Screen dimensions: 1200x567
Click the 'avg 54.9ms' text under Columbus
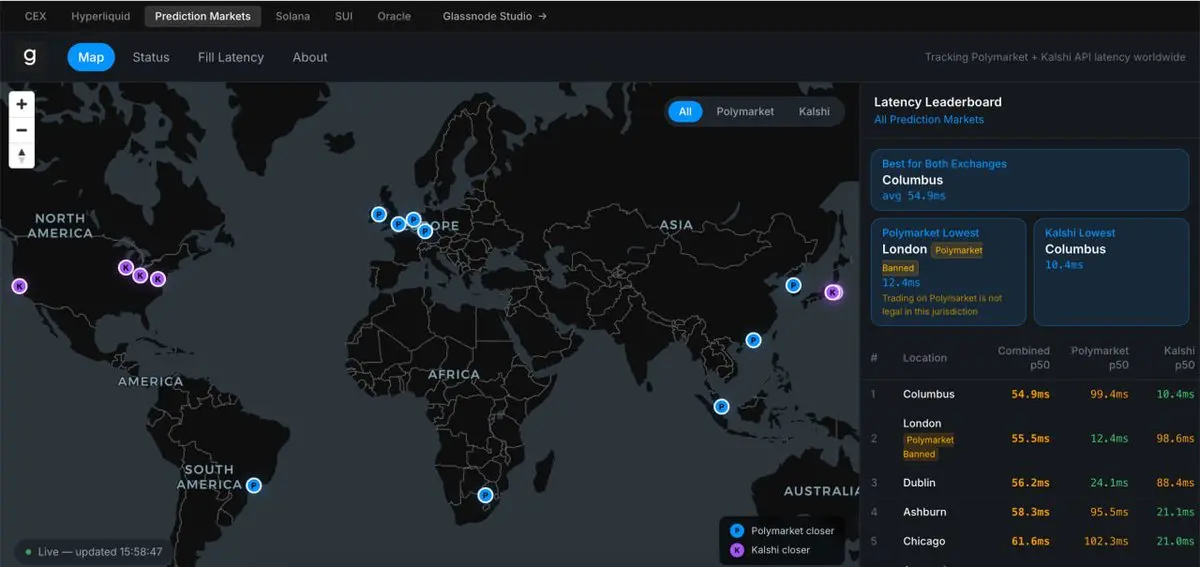pos(914,196)
